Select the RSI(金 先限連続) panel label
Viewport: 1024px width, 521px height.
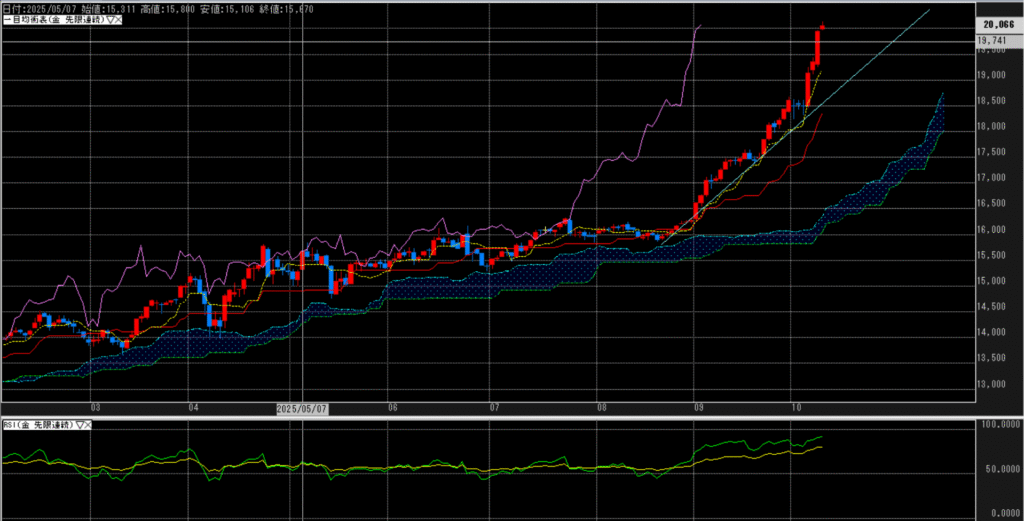point(37,426)
